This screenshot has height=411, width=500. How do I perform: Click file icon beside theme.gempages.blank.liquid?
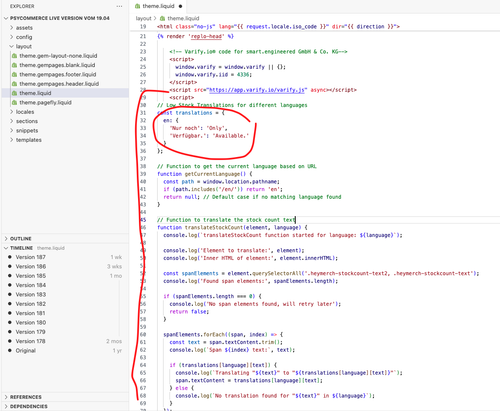tap(14, 65)
